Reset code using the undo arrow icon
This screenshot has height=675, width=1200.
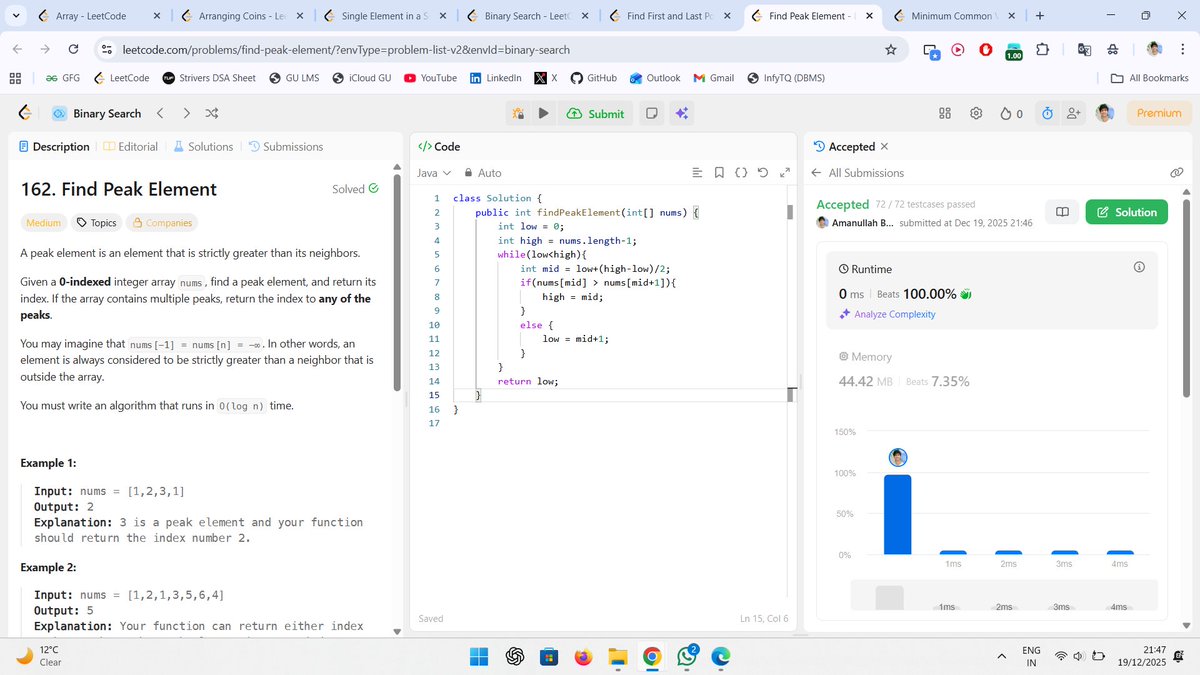(x=761, y=172)
